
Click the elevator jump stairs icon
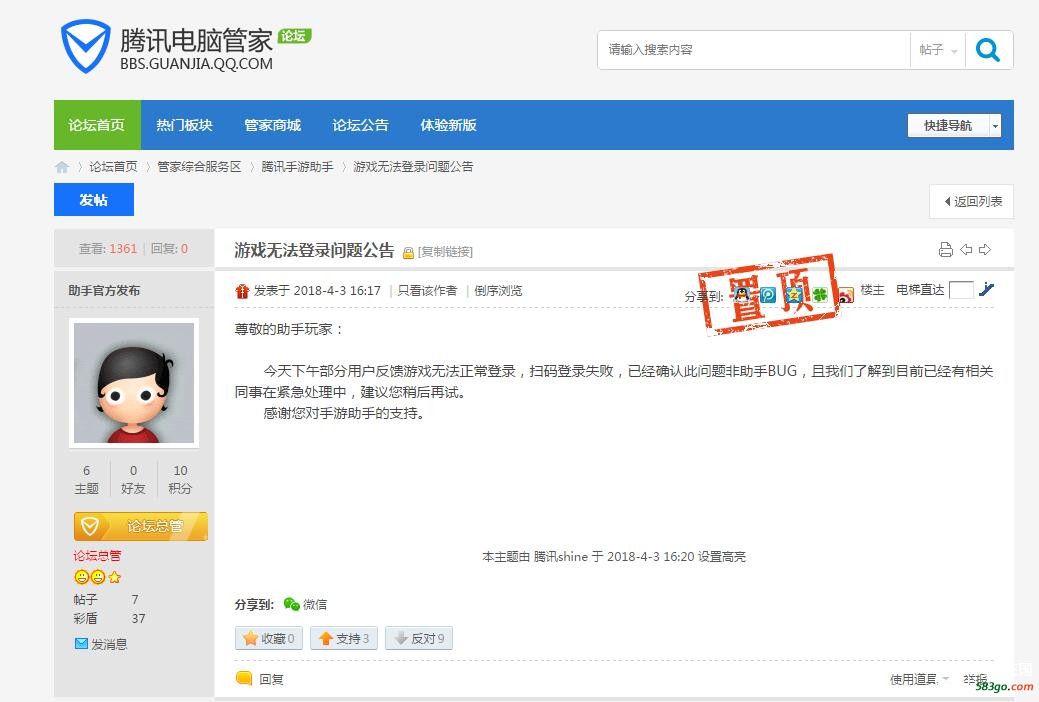point(987,289)
